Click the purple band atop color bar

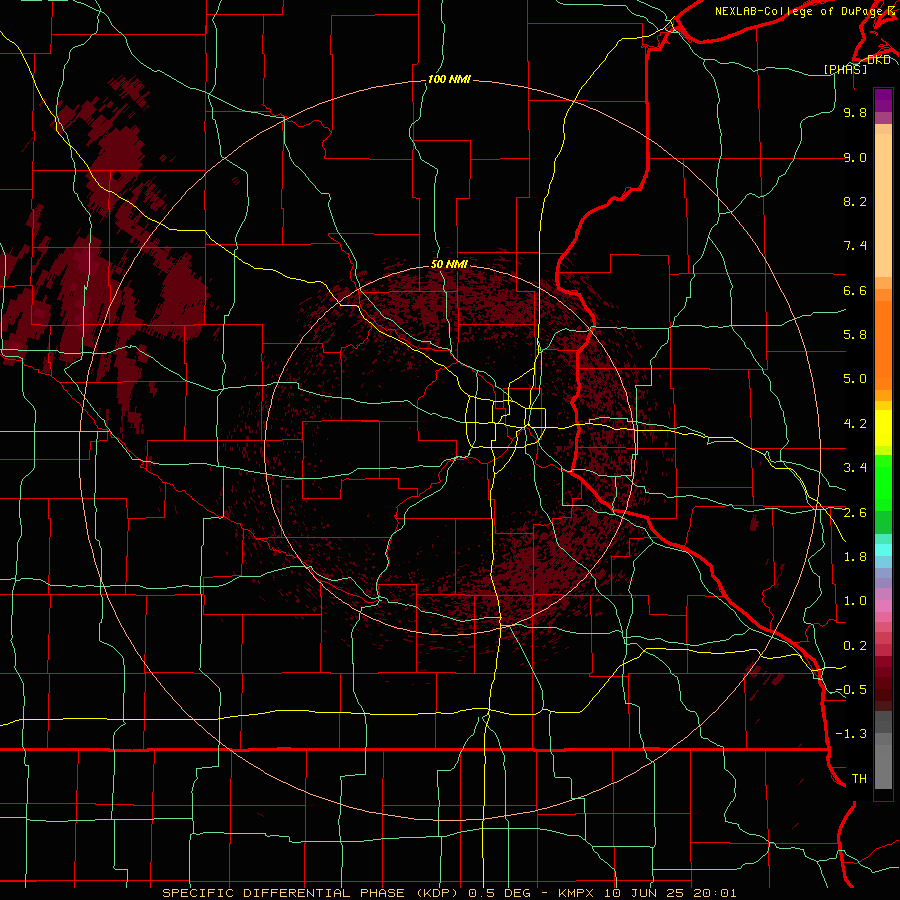[x=883, y=100]
